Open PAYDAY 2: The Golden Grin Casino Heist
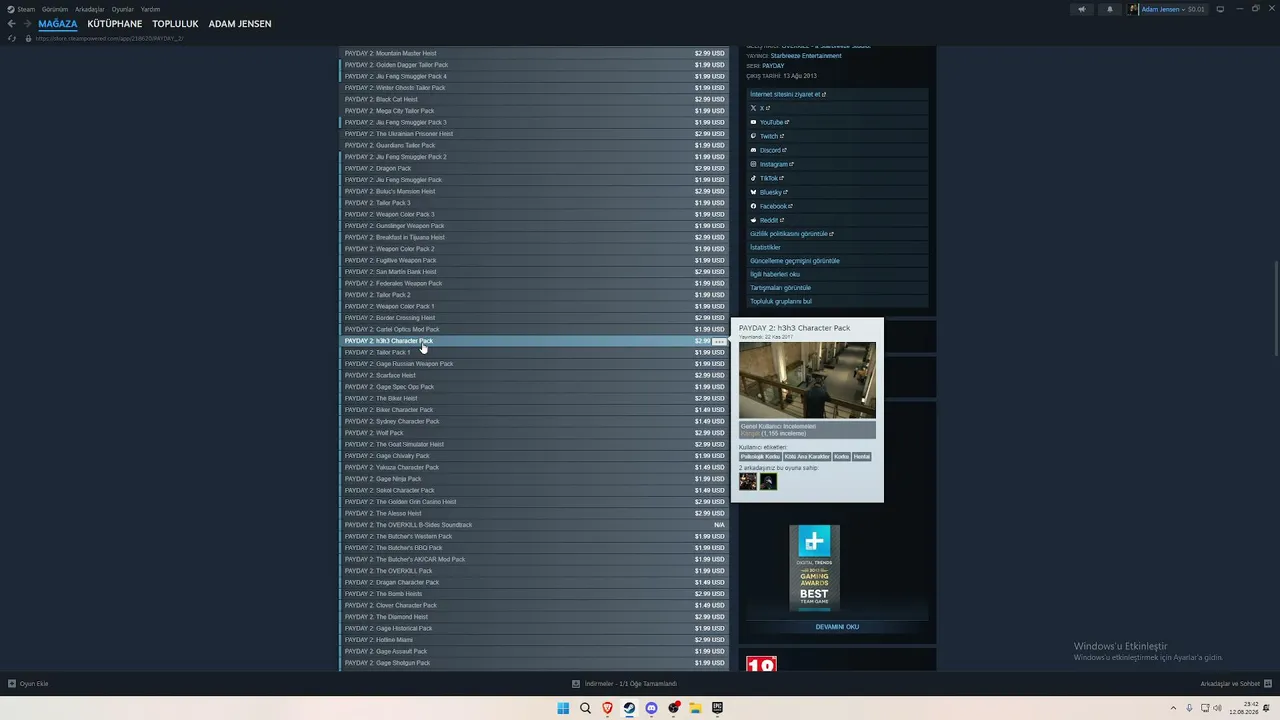This screenshot has height=720, width=1280. (535, 502)
